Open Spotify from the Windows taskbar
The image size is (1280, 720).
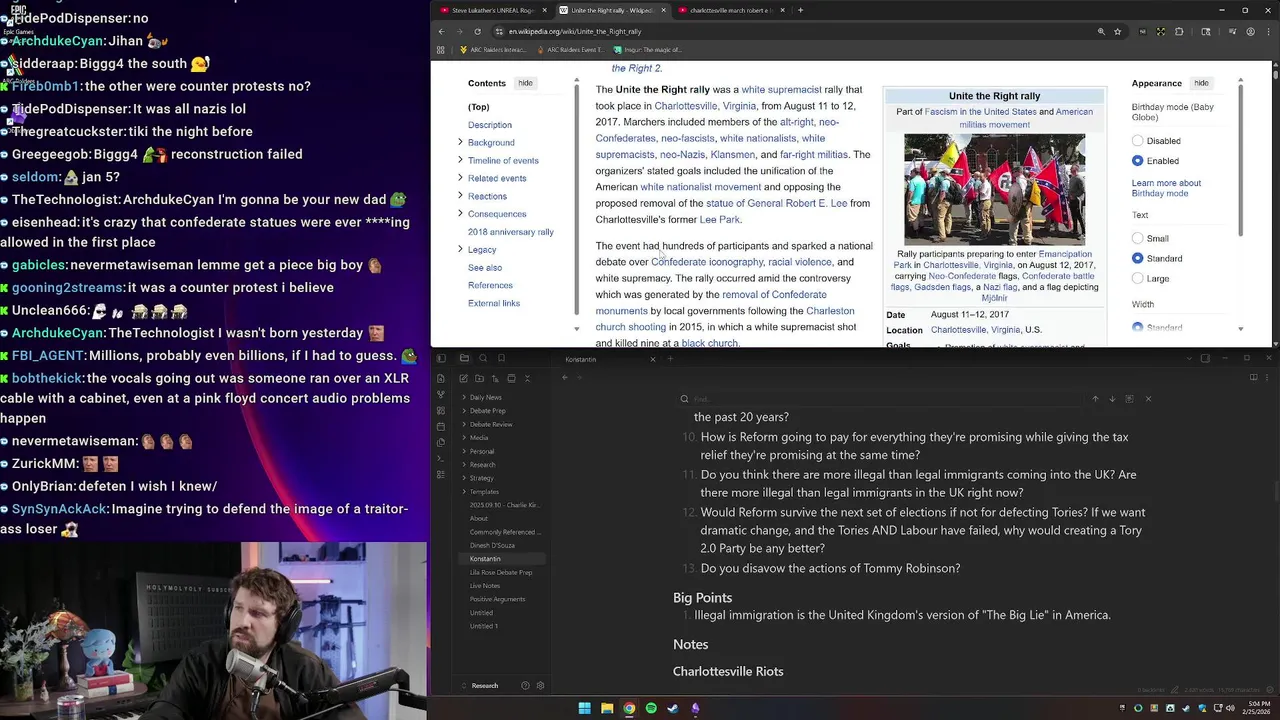(651, 708)
